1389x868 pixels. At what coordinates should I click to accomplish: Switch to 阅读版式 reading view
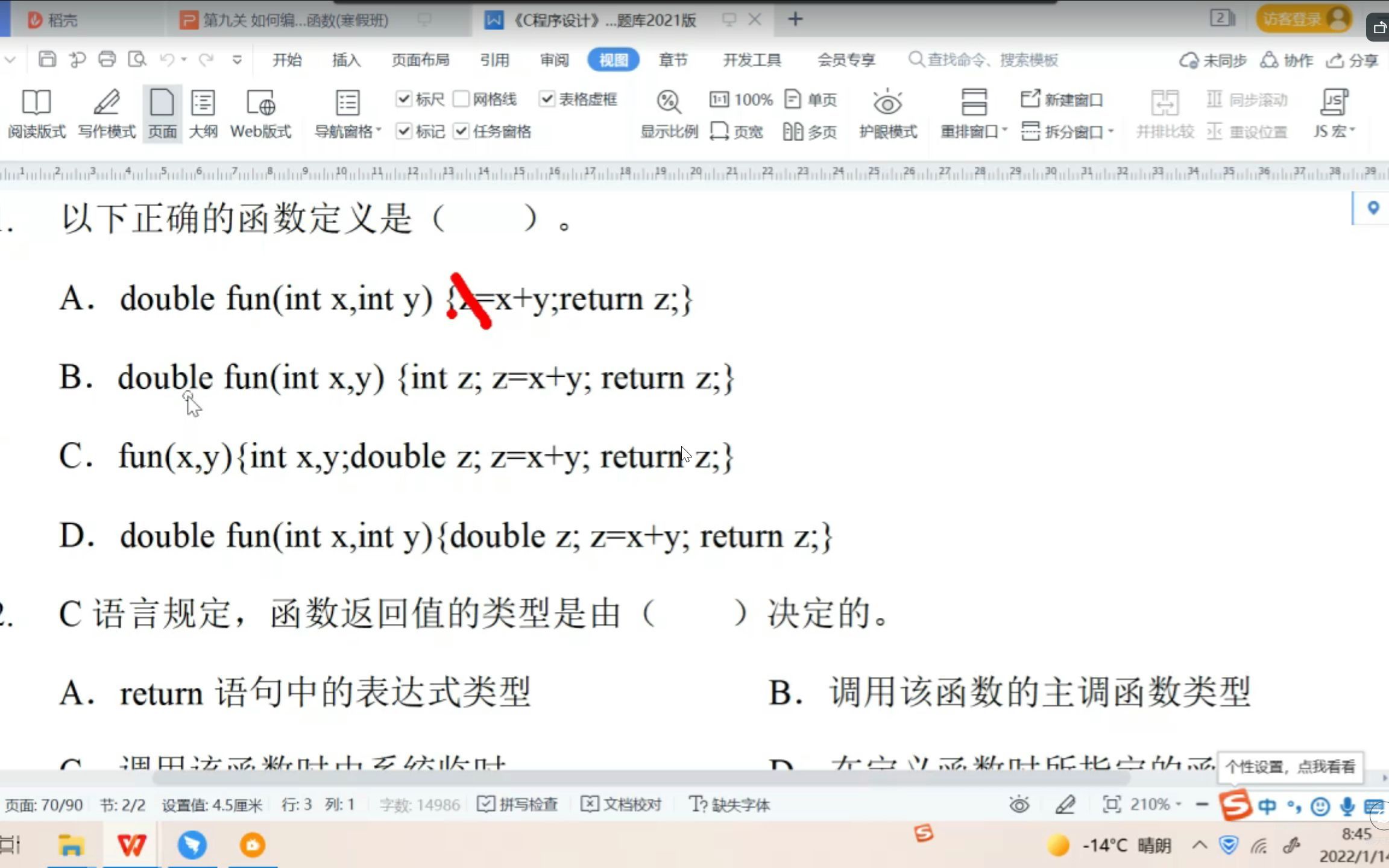[x=36, y=113]
